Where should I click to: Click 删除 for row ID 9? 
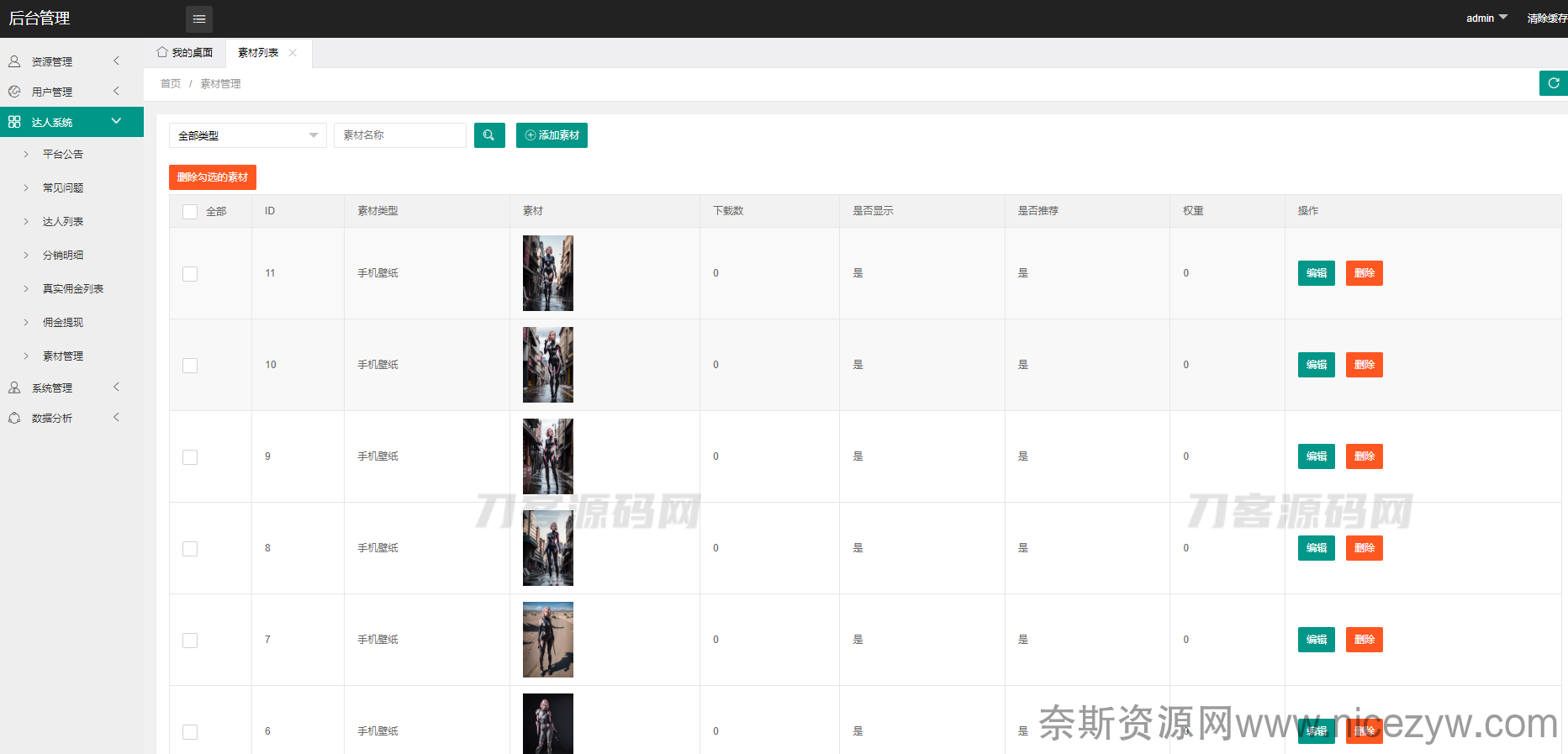[x=1365, y=456]
